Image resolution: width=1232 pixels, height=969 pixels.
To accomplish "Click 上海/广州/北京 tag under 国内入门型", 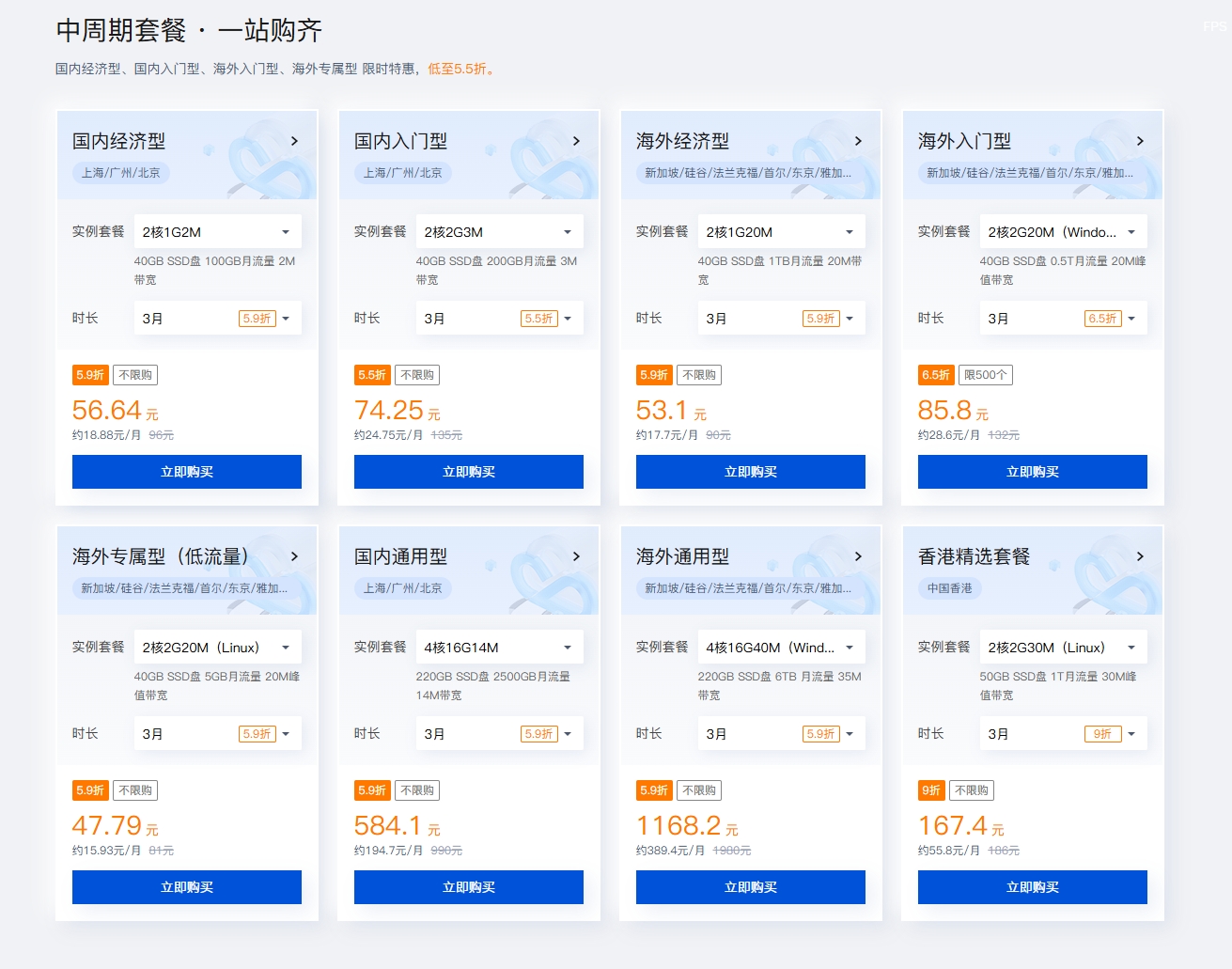I will 402,173.
